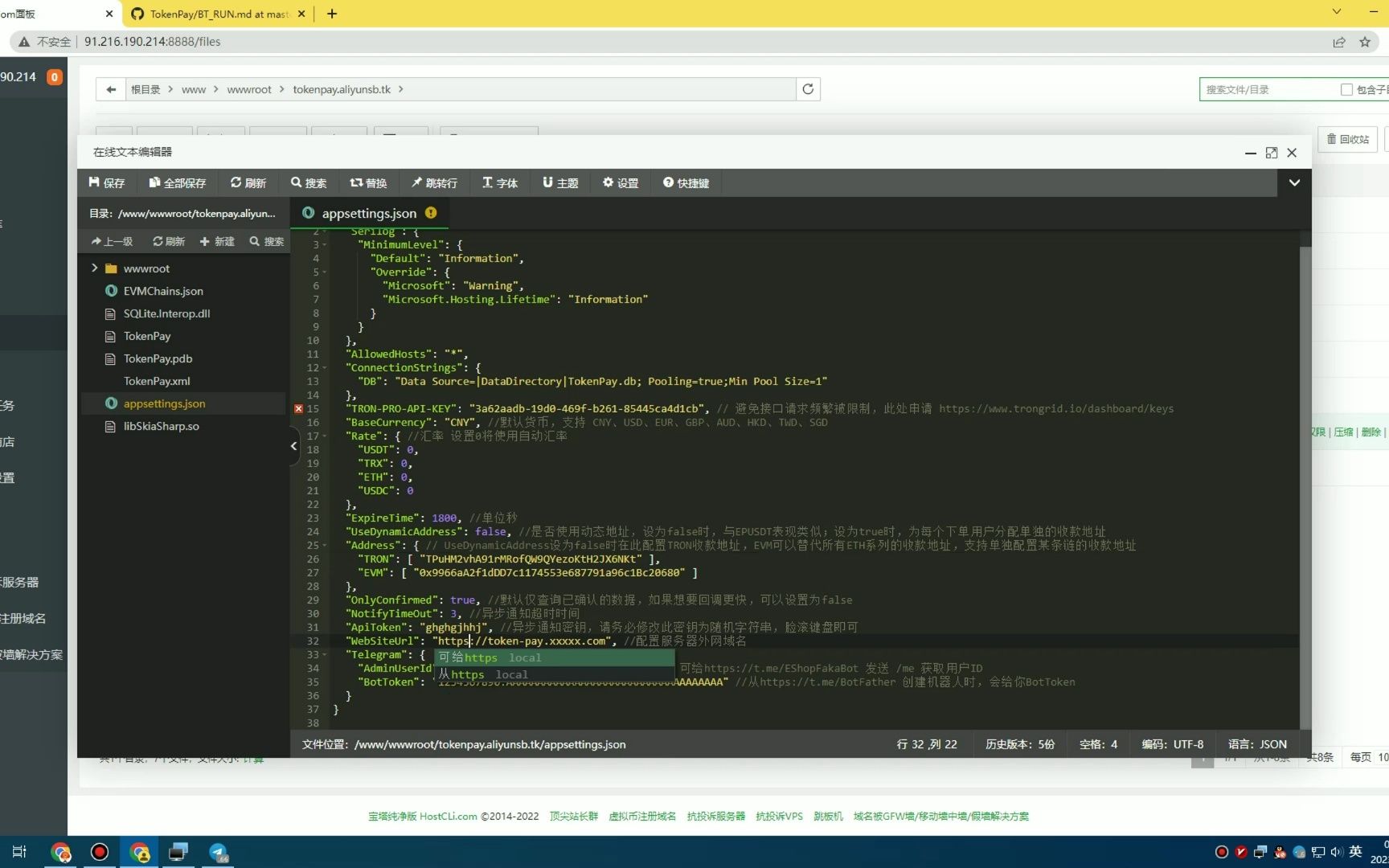Fold the Telegram block at line 33
Image resolution: width=1389 pixels, height=868 pixels.
tap(325, 654)
